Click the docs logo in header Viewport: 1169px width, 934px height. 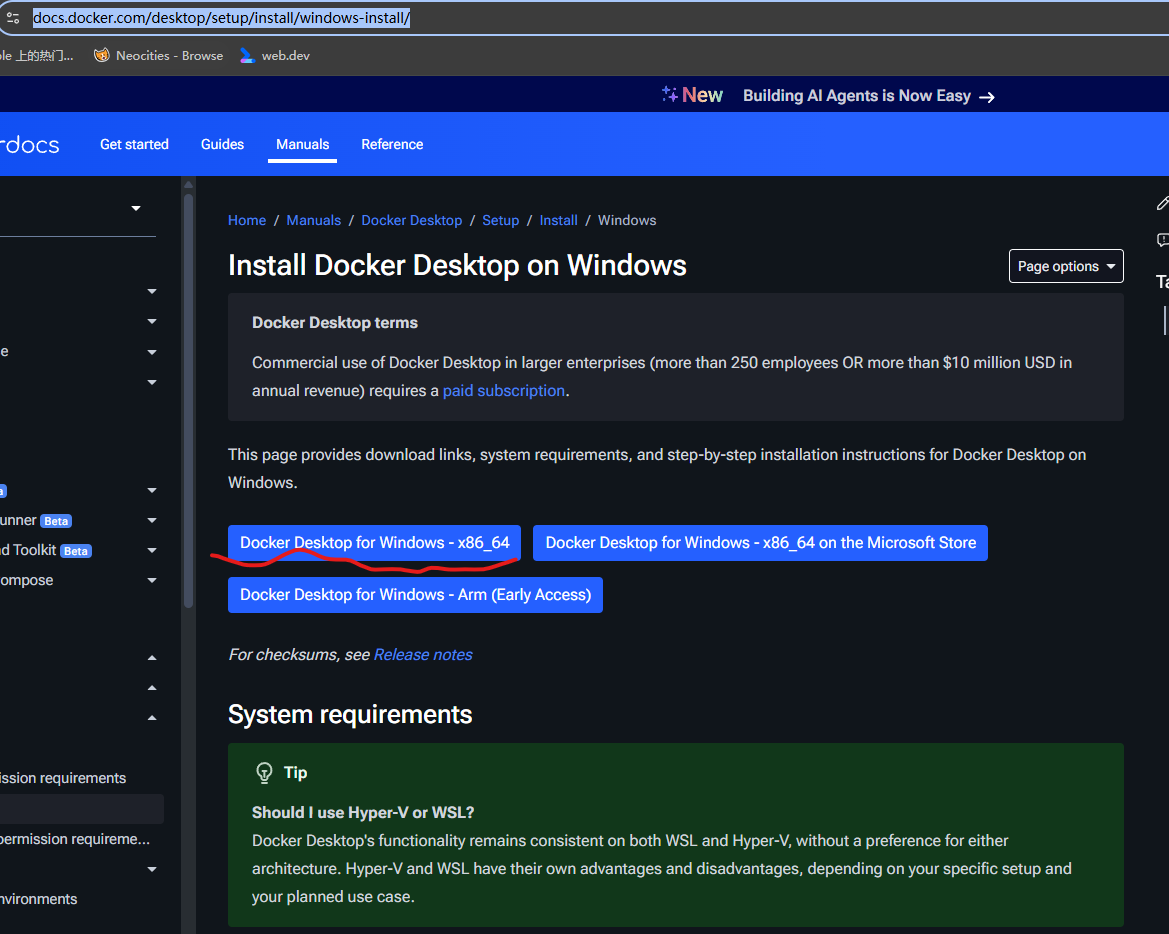coord(30,145)
